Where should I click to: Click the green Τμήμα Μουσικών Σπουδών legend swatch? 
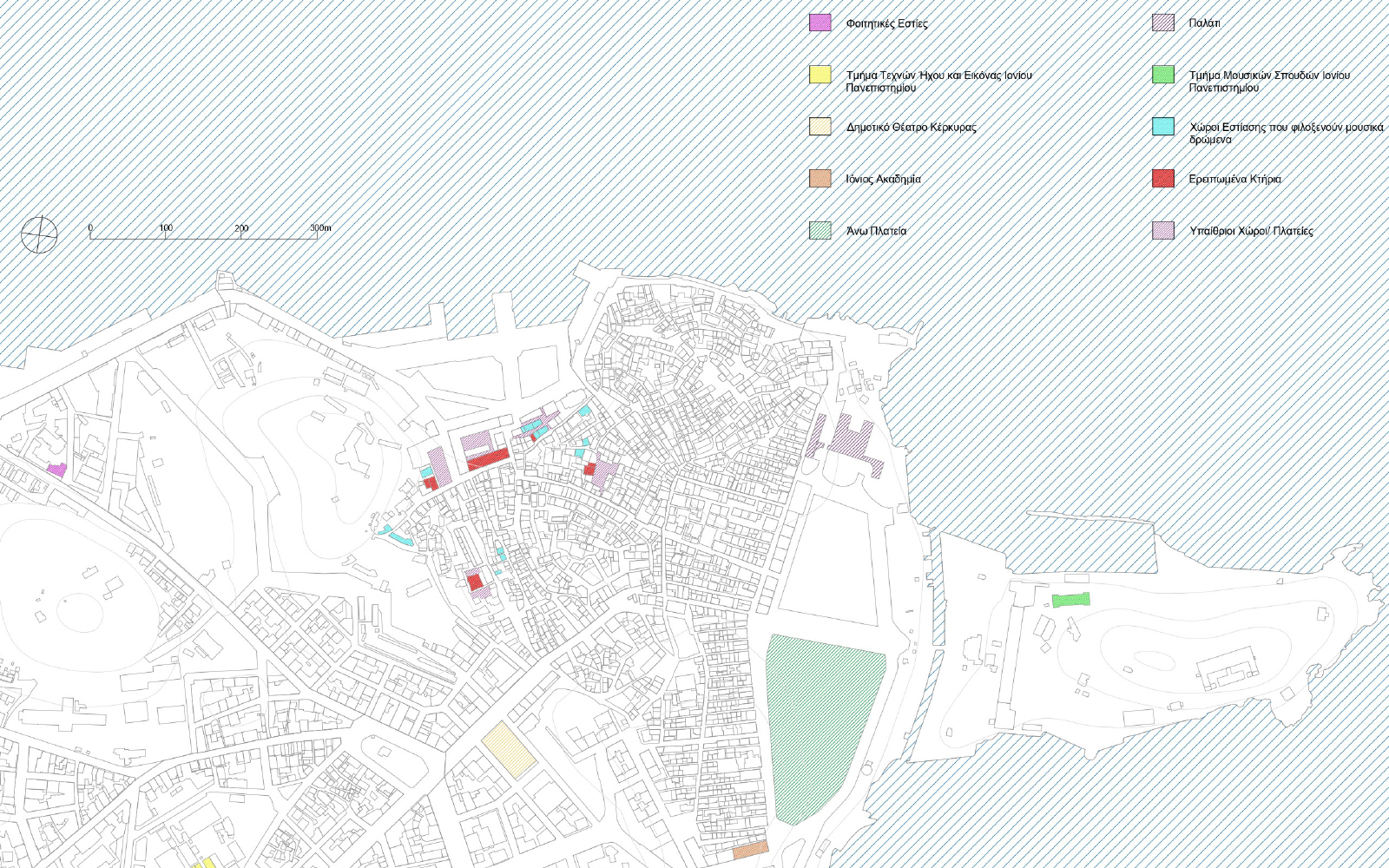coord(1163,75)
